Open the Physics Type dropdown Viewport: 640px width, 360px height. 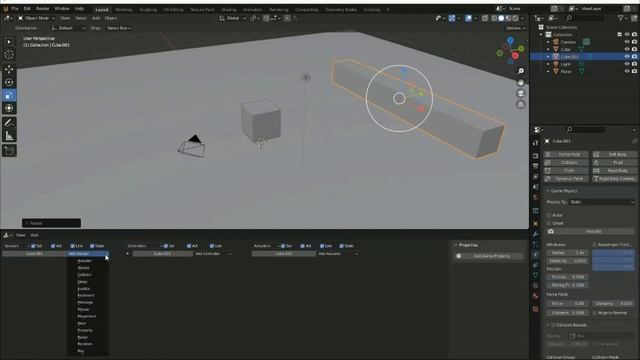click(602, 202)
